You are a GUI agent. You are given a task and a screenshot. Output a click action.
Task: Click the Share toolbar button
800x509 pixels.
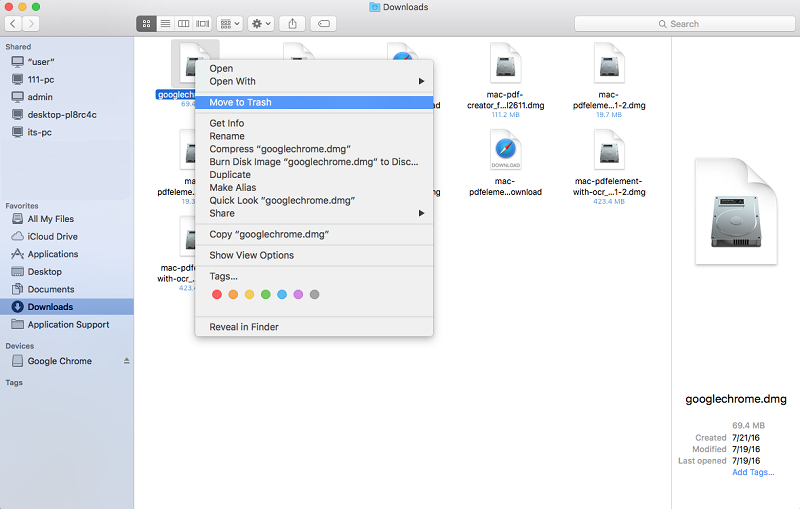292,23
